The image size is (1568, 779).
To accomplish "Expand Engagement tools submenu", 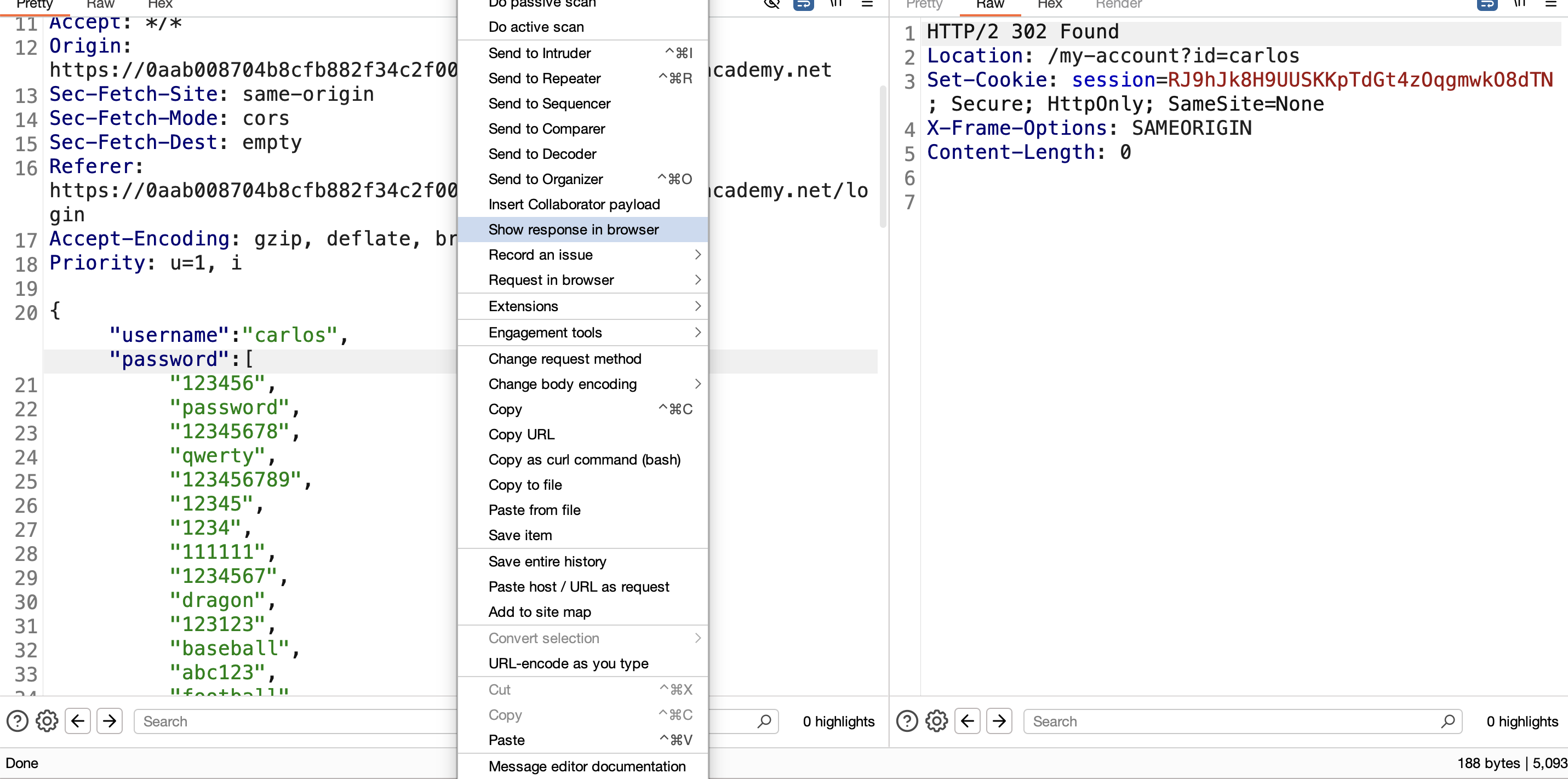I will (x=583, y=333).
